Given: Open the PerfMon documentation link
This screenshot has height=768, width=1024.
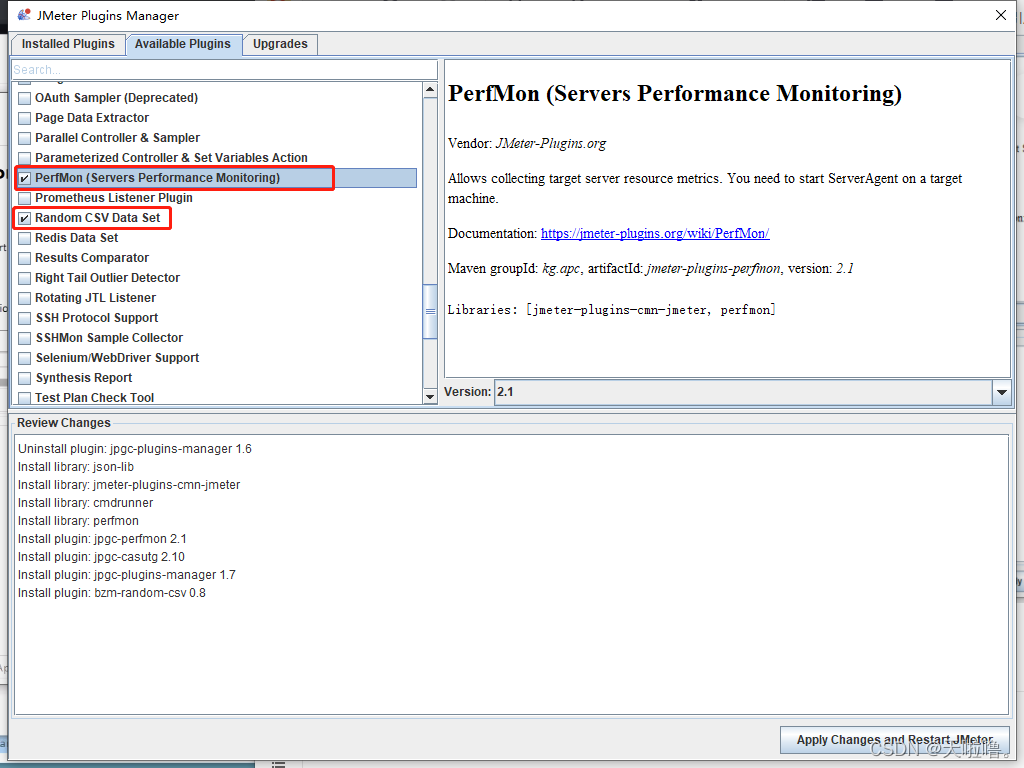Looking at the screenshot, I should (655, 233).
